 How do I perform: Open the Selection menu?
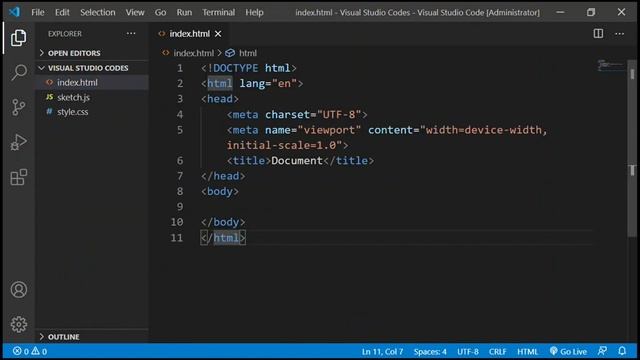pos(98,12)
